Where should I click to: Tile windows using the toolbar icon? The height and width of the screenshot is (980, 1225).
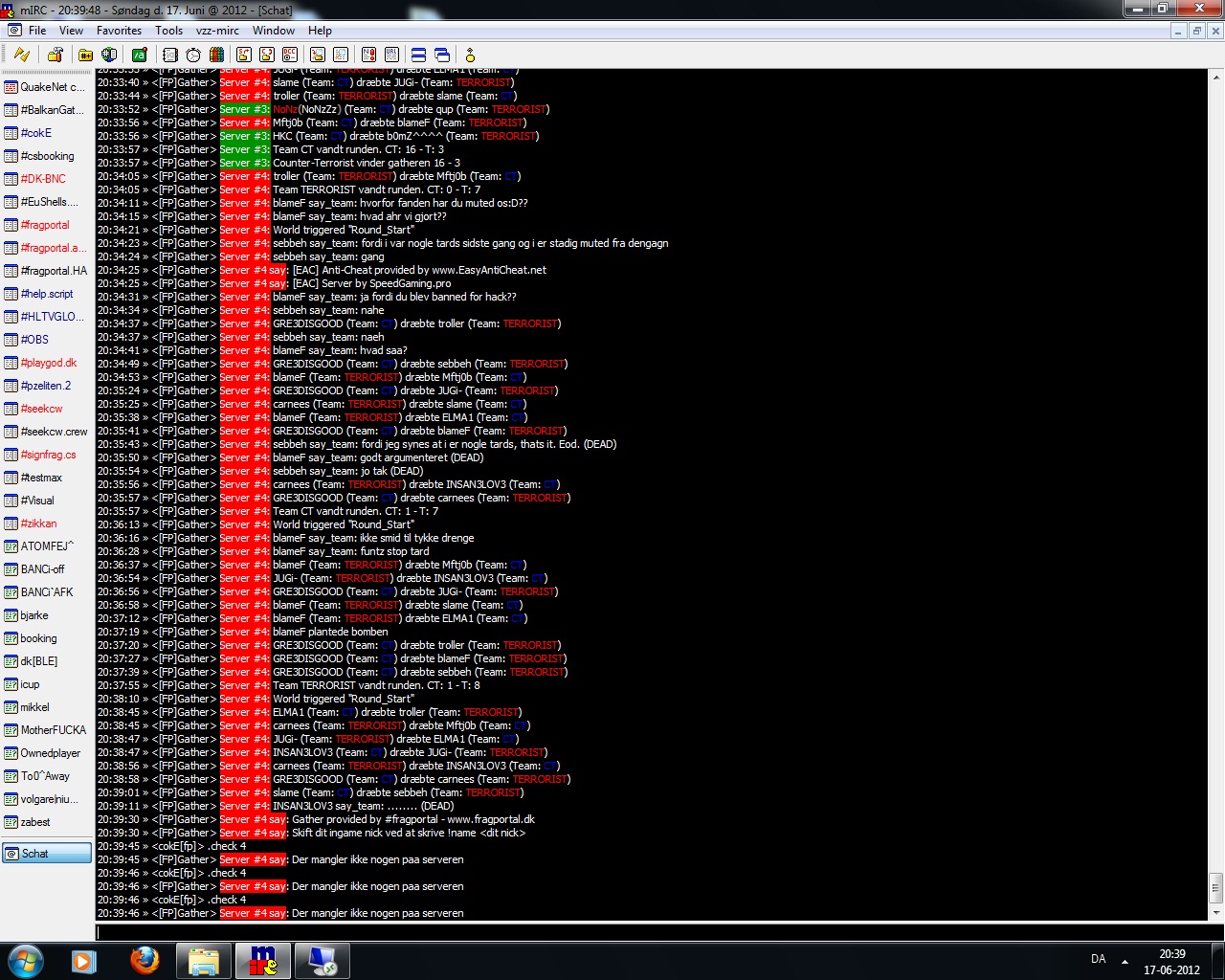tap(419, 55)
